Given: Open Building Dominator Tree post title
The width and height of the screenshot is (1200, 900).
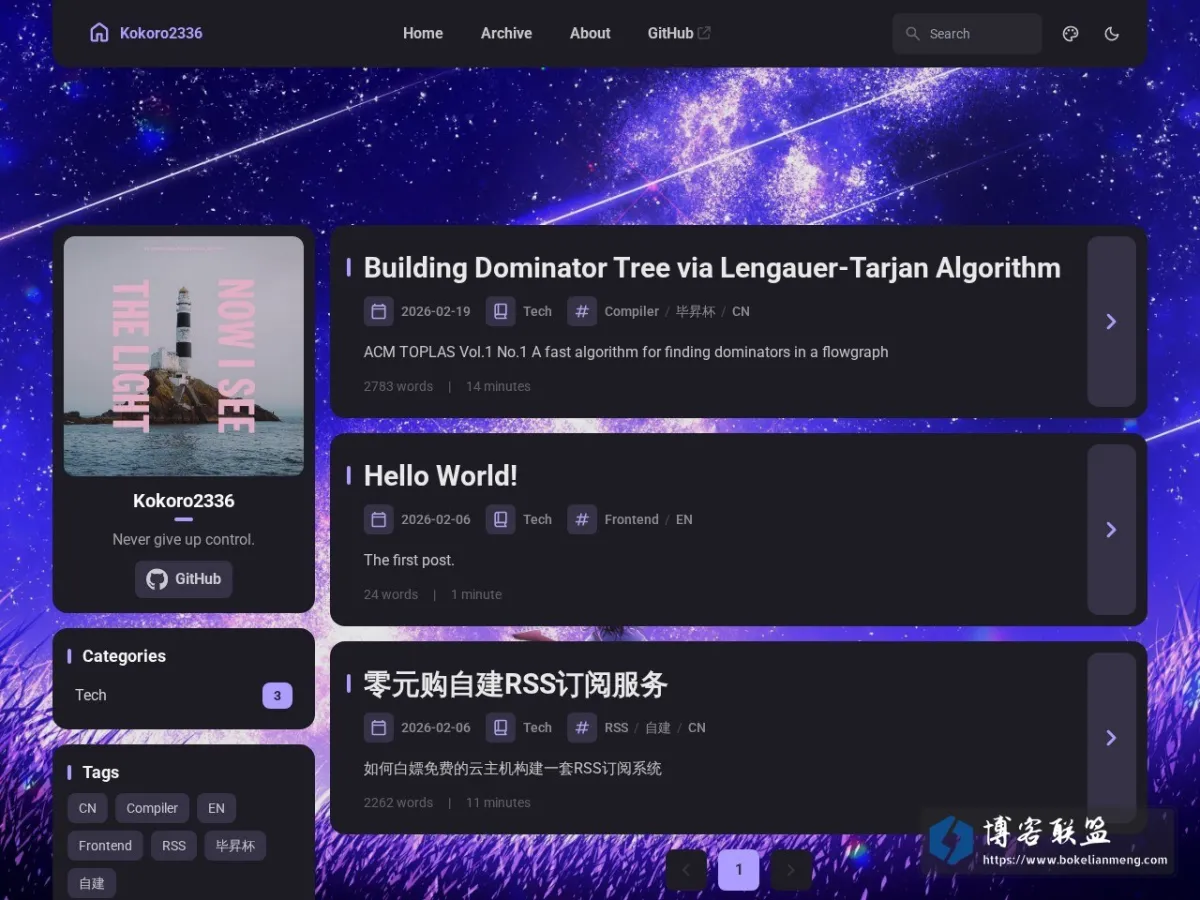Looking at the screenshot, I should (712, 268).
